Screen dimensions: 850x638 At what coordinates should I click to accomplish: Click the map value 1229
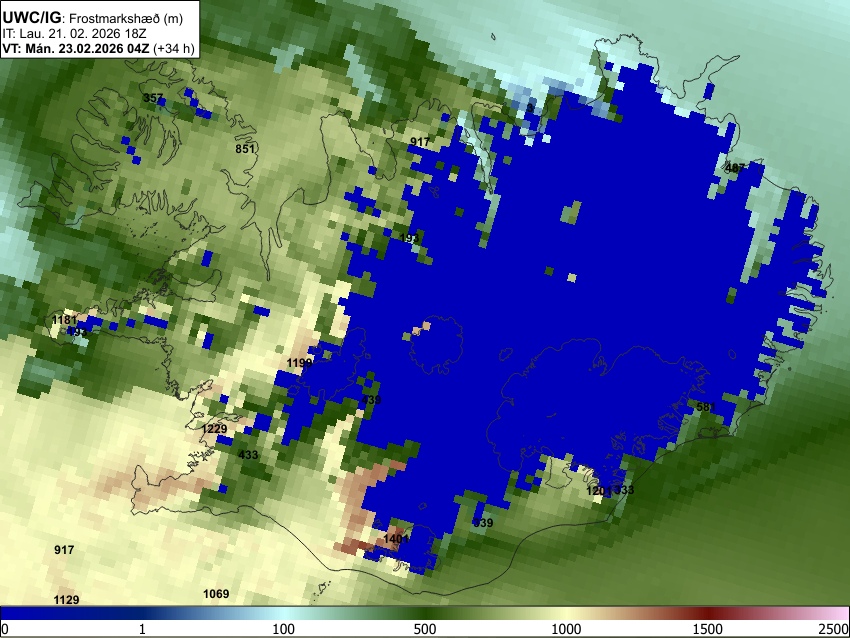(214, 429)
